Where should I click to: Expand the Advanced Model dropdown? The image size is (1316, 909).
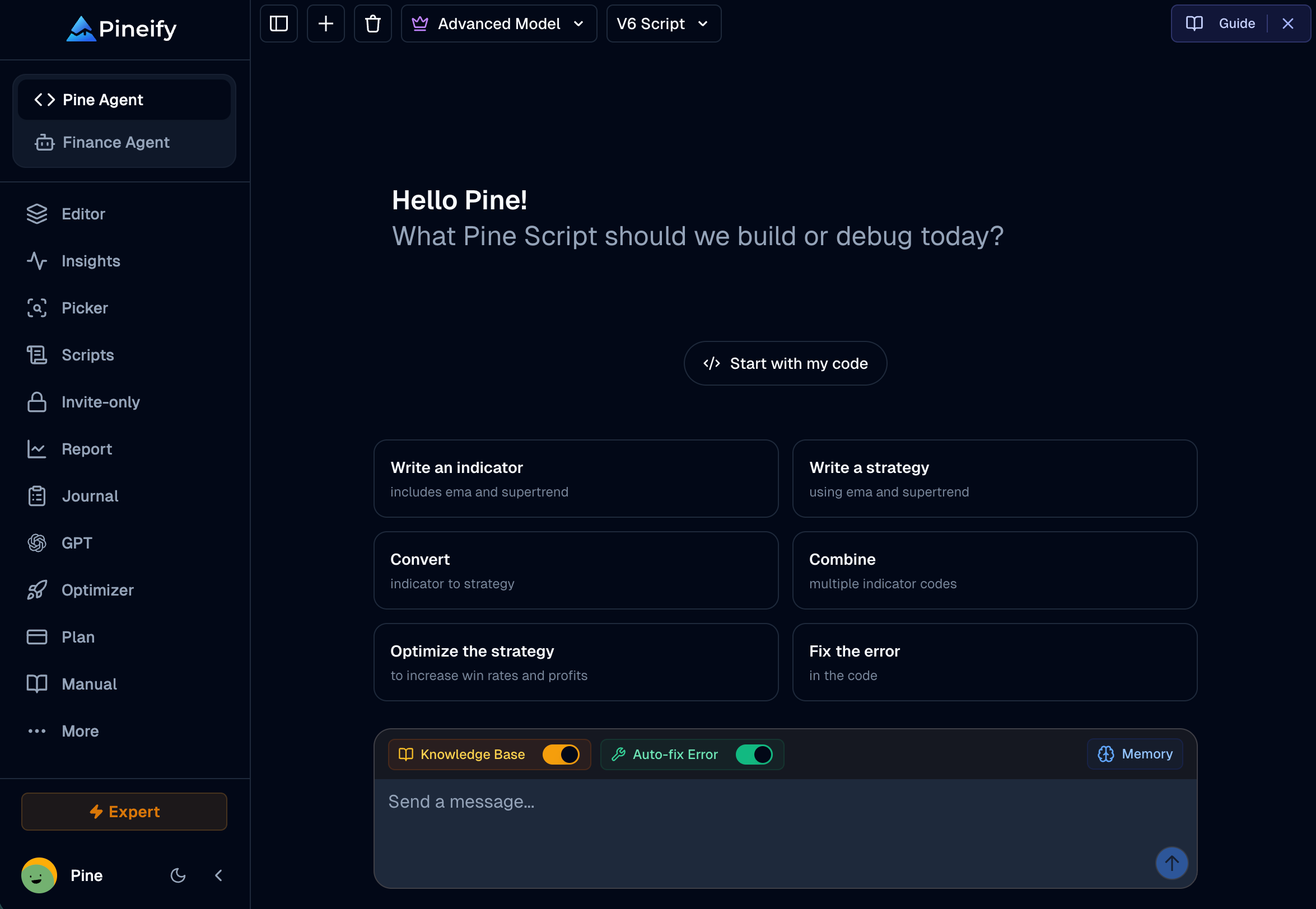(x=498, y=24)
